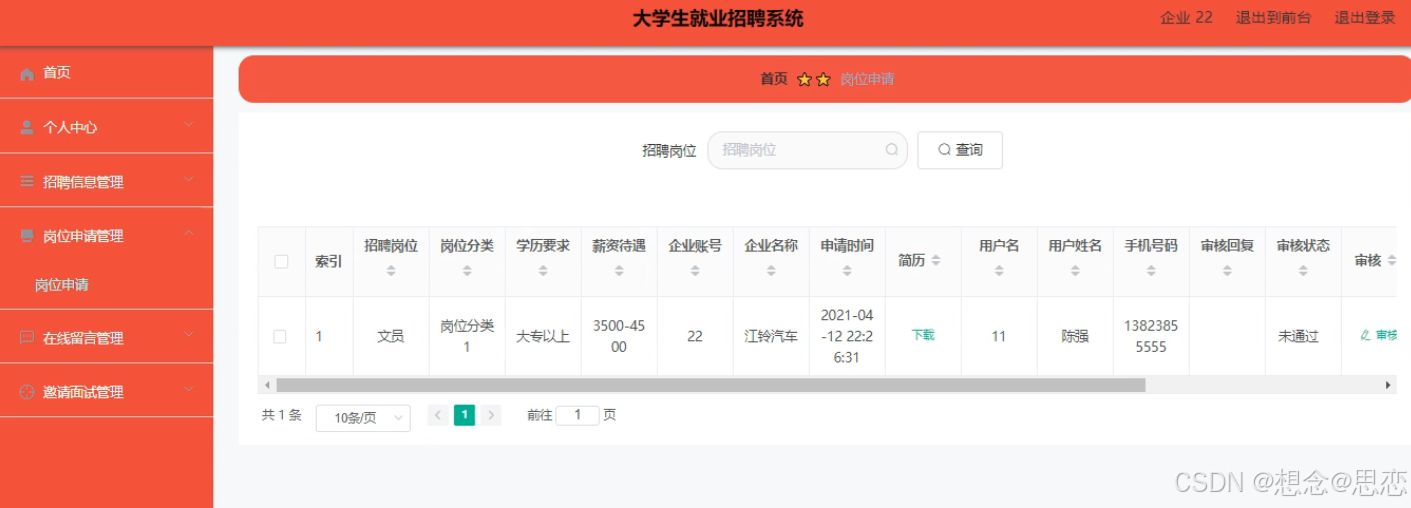The image size is (1411, 508).
Task: Open the 10条/页 page size dropdown
Action: (x=363, y=418)
